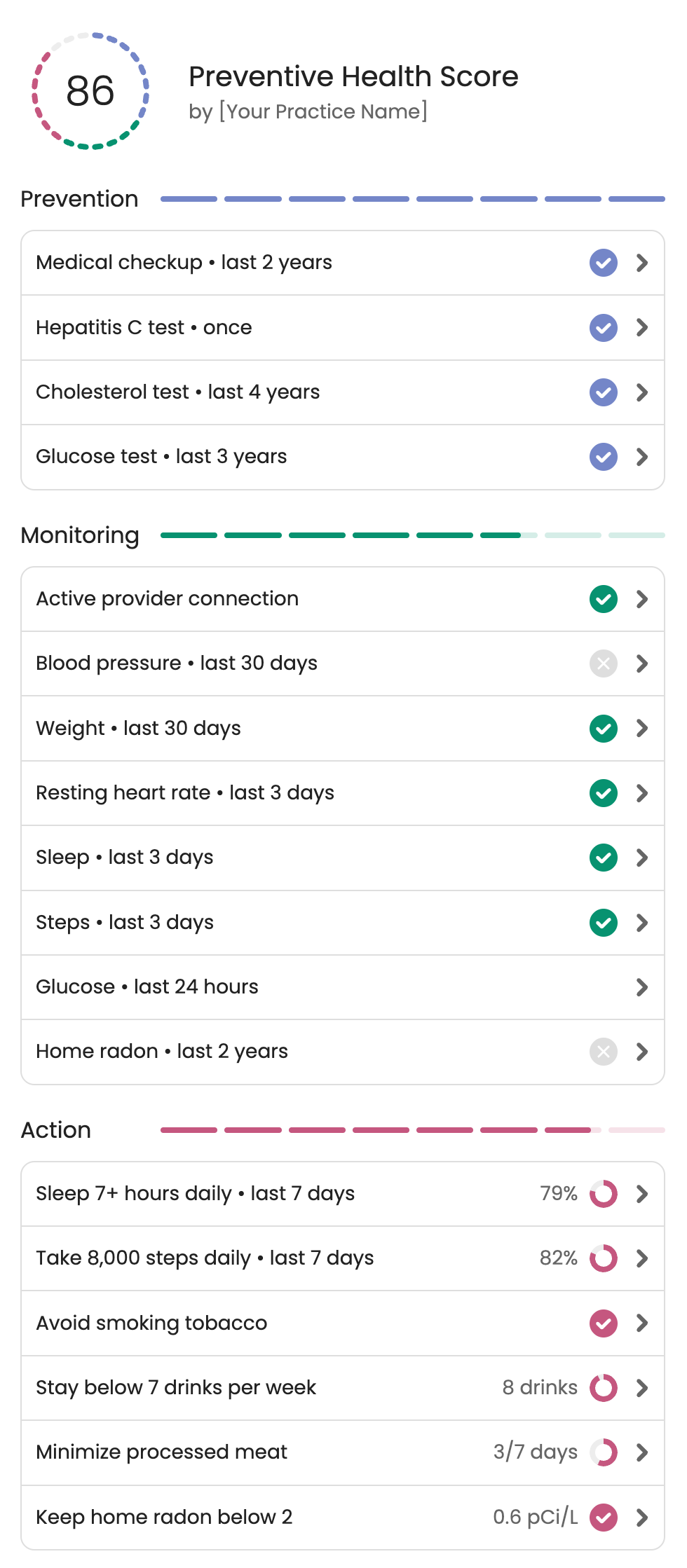
Task: Click the progress ring for Sleep 7+ hours
Action: coord(603,1194)
